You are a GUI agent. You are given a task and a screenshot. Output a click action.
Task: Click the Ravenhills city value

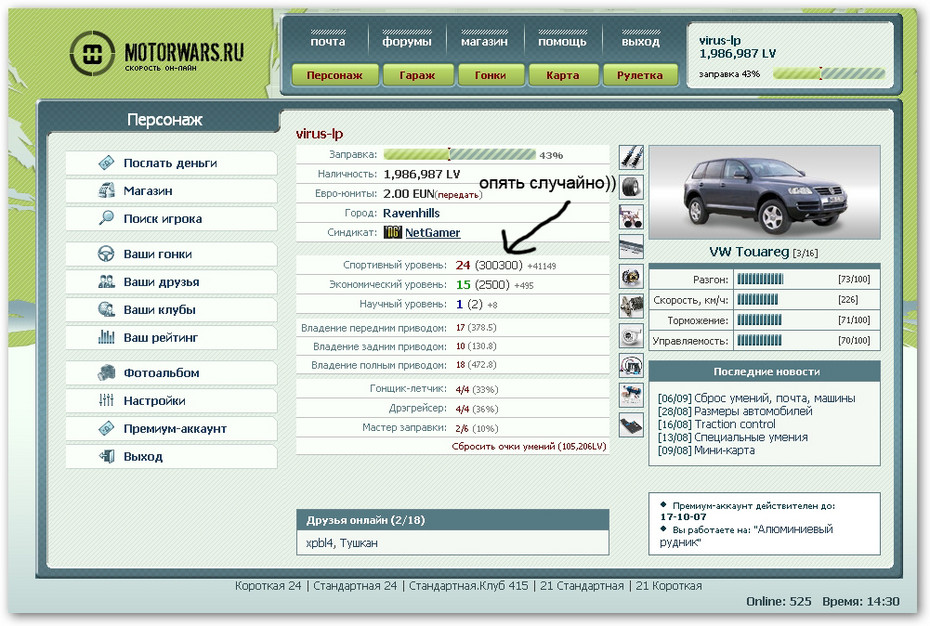(412, 213)
